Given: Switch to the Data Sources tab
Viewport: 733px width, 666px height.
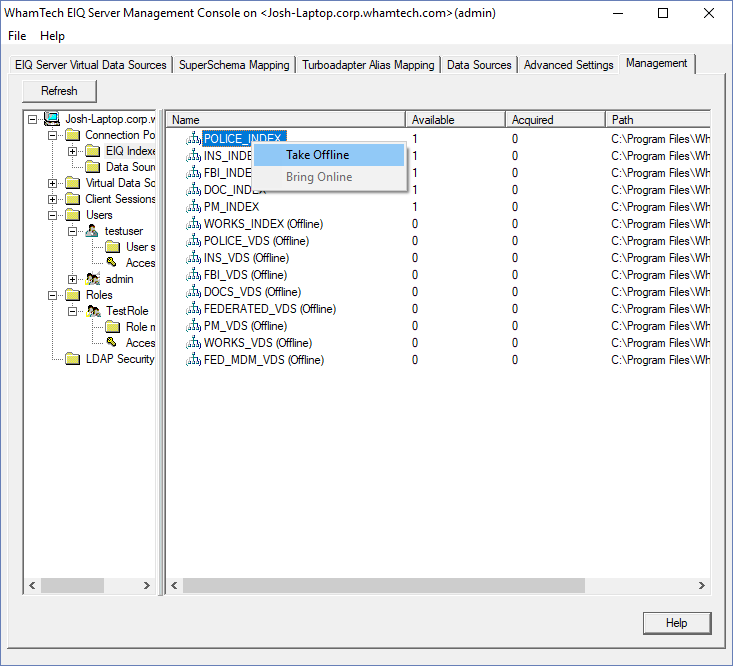Looking at the screenshot, I should (x=479, y=65).
